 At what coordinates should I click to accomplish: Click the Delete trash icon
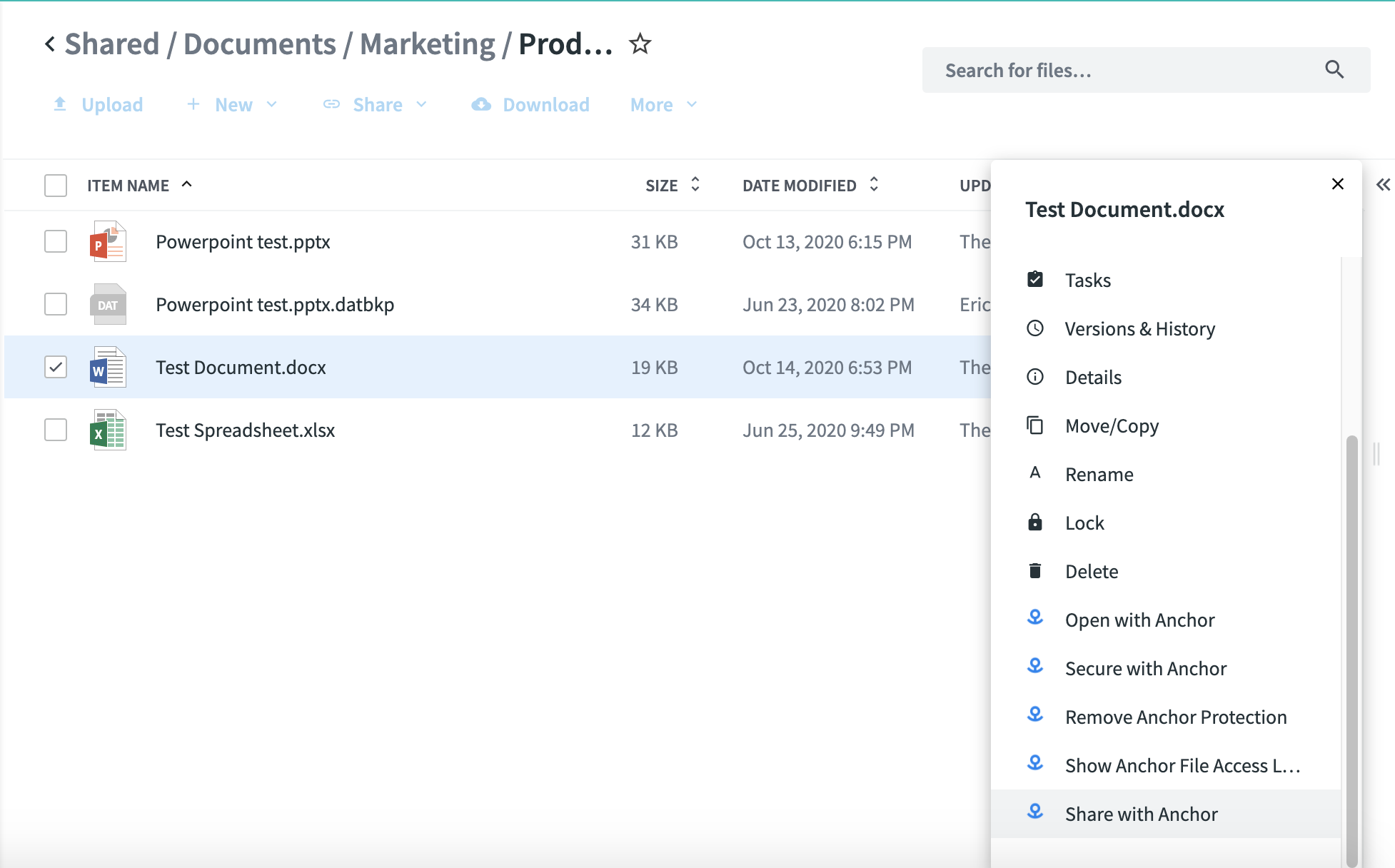click(x=1034, y=571)
